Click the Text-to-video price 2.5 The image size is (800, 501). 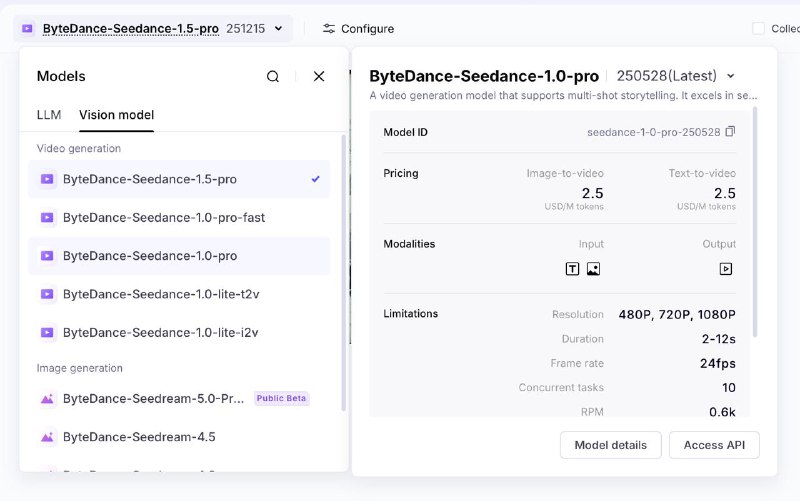(724, 193)
